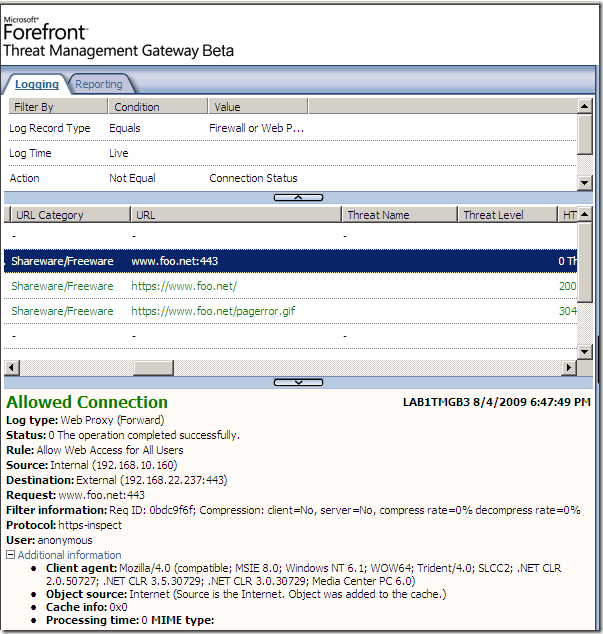Viewport: 603px width, 634px height.
Task: Click the Source Internal IP line
Action: [x=92, y=465]
